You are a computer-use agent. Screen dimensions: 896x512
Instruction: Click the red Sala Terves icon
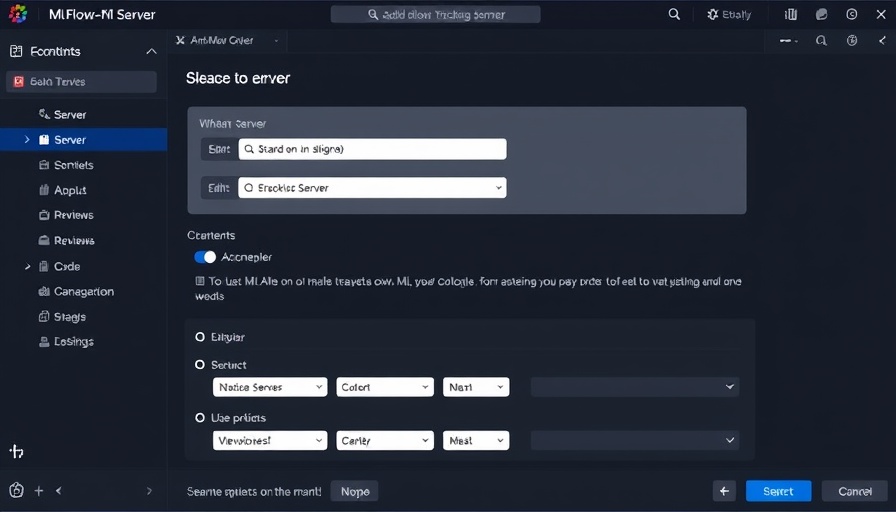(x=18, y=82)
